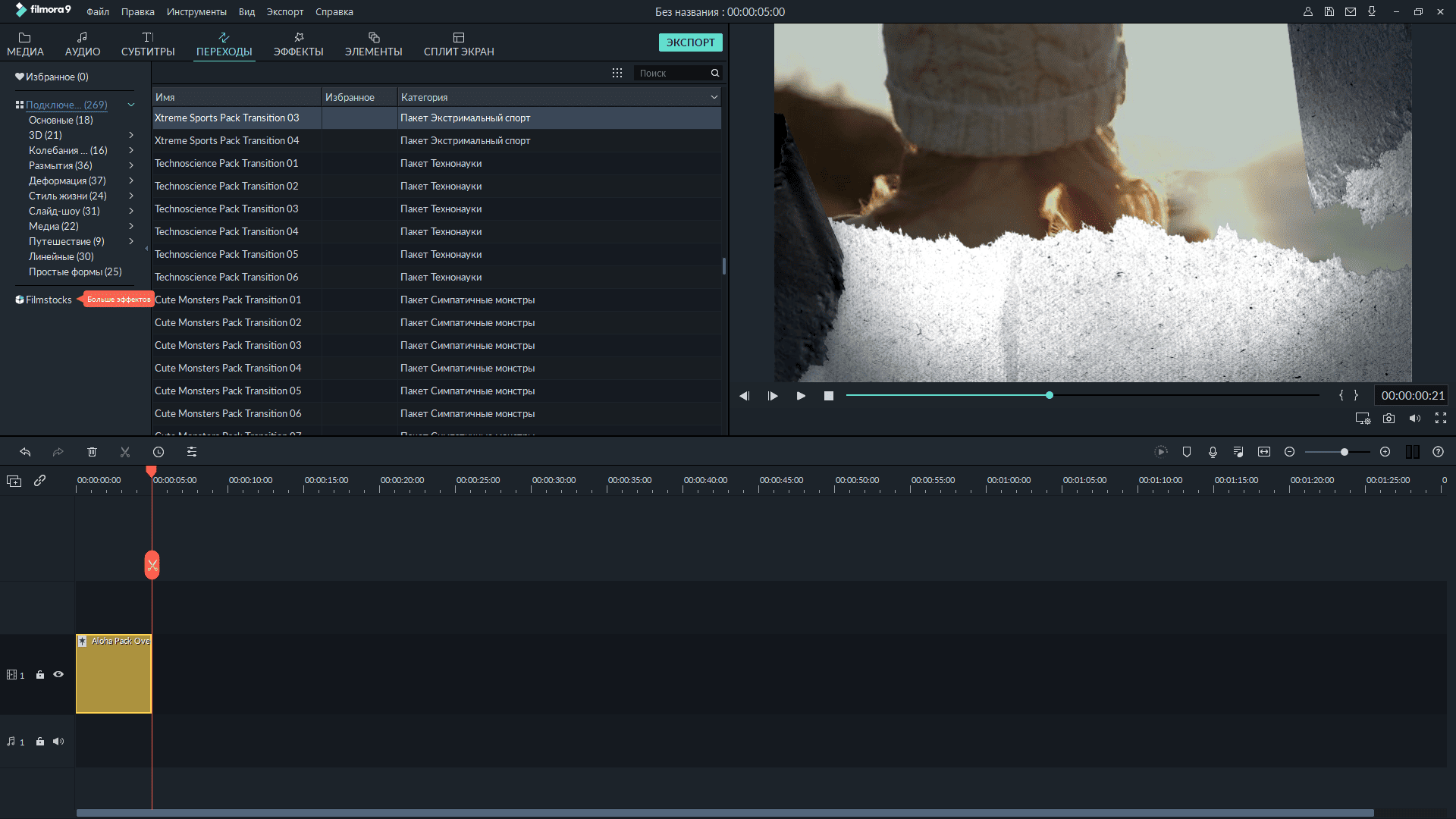Viewport: 1456px width, 819px height.
Task: Lock video track 1
Action: click(x=40, y=674)
